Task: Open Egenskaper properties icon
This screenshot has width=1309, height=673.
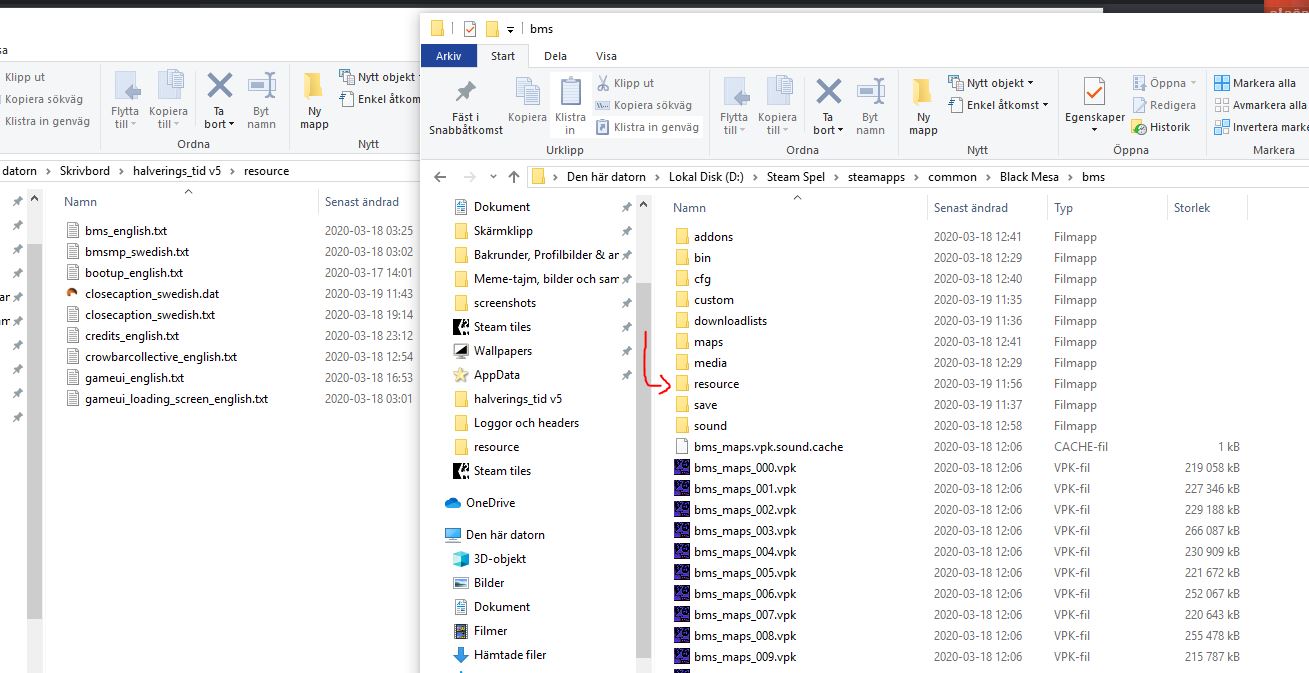Action: [x=1094, y=93]
